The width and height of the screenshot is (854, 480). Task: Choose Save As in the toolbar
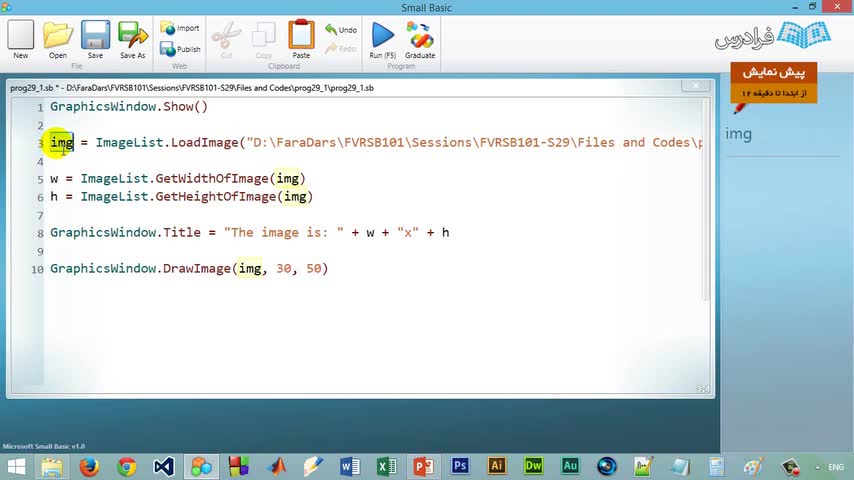click(133, 39)
